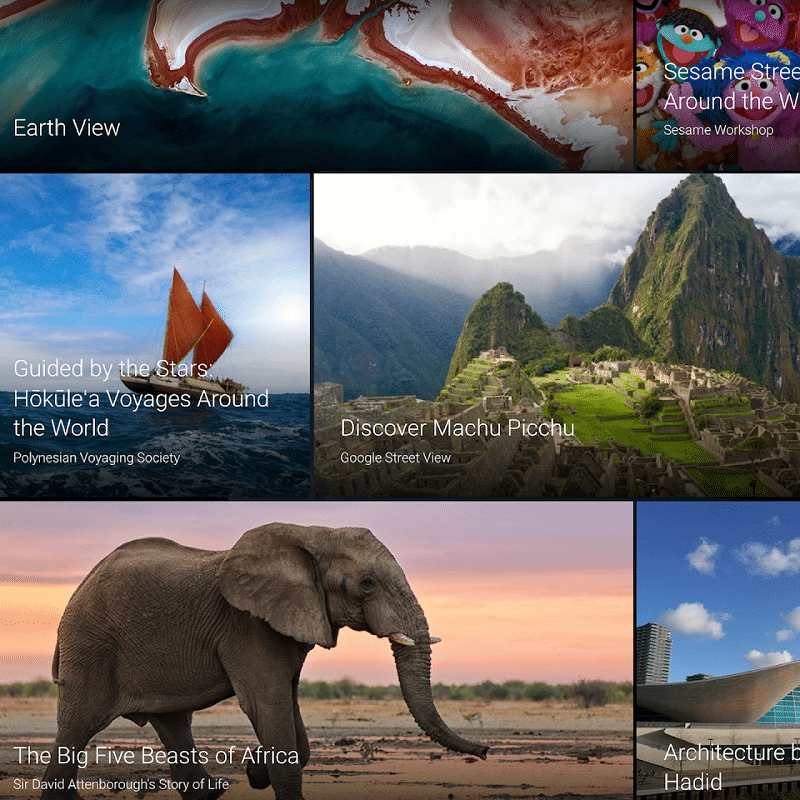Select the blue Sesame Street puppet character

(686, 40)
